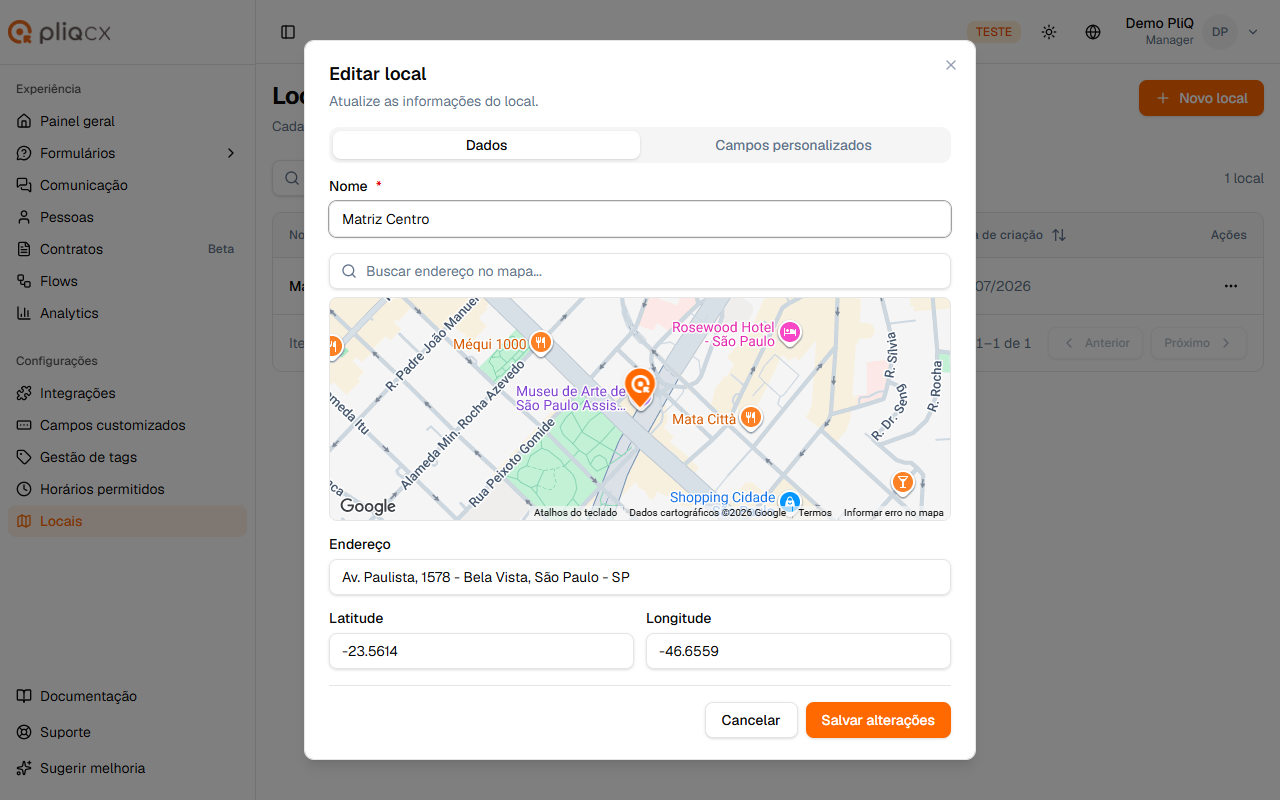Image resolution: width=1280 pixels, height=800 pixels.
Task: Go to Painel geral in sidebar
Action: tap(127, 121)
